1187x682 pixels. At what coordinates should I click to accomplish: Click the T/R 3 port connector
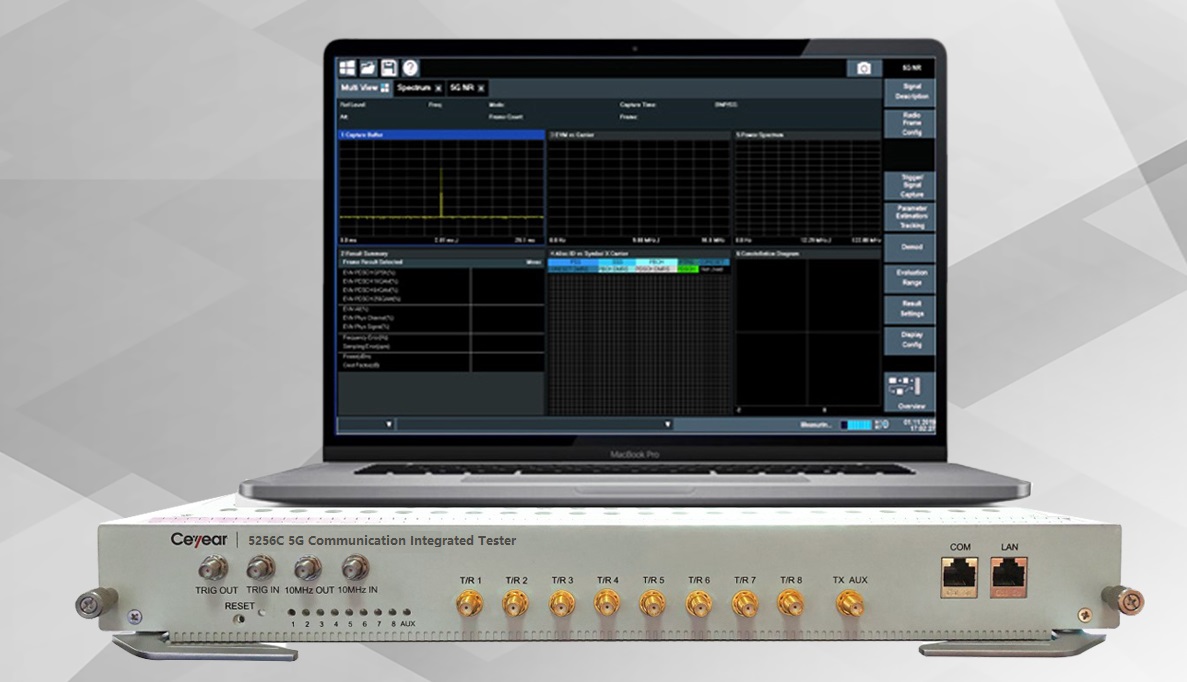(x=562, y=604)
